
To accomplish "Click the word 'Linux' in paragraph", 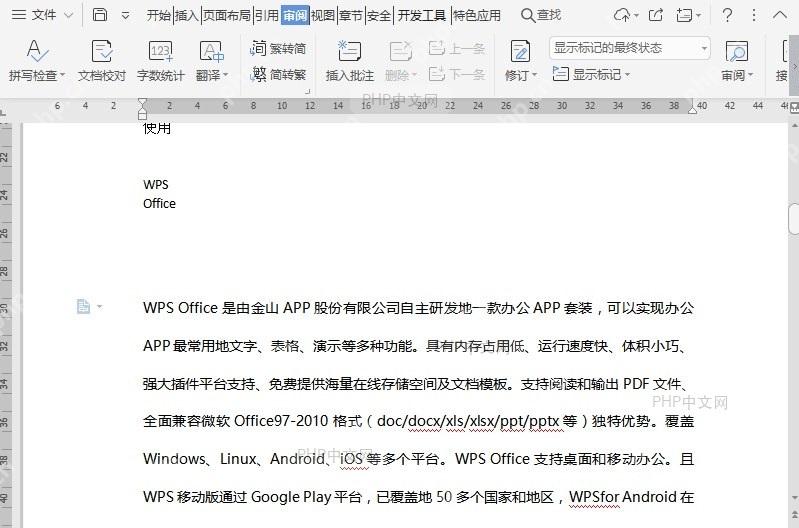I will tap(237, 459).
